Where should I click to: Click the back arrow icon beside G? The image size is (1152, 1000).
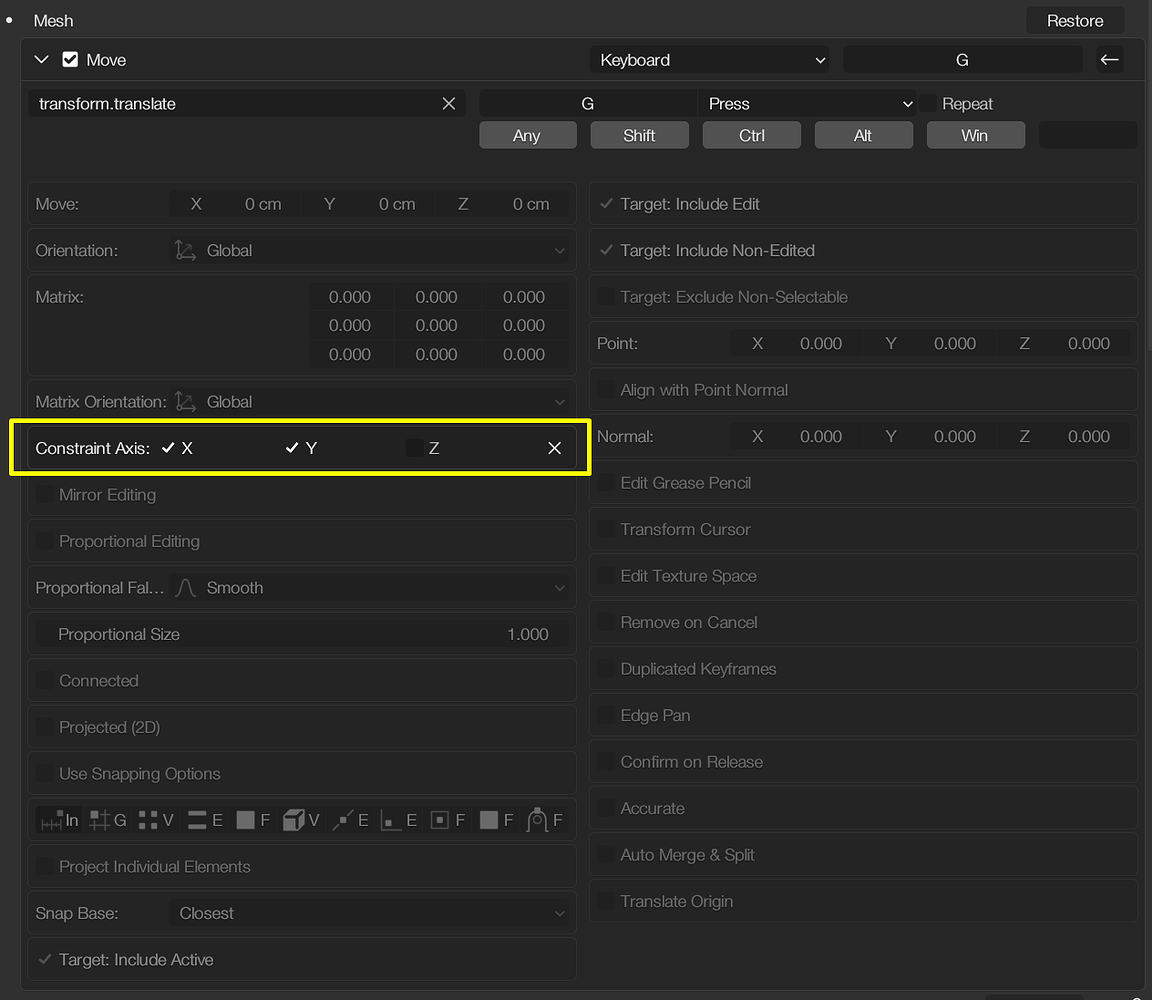click(x=1109, y=60)
